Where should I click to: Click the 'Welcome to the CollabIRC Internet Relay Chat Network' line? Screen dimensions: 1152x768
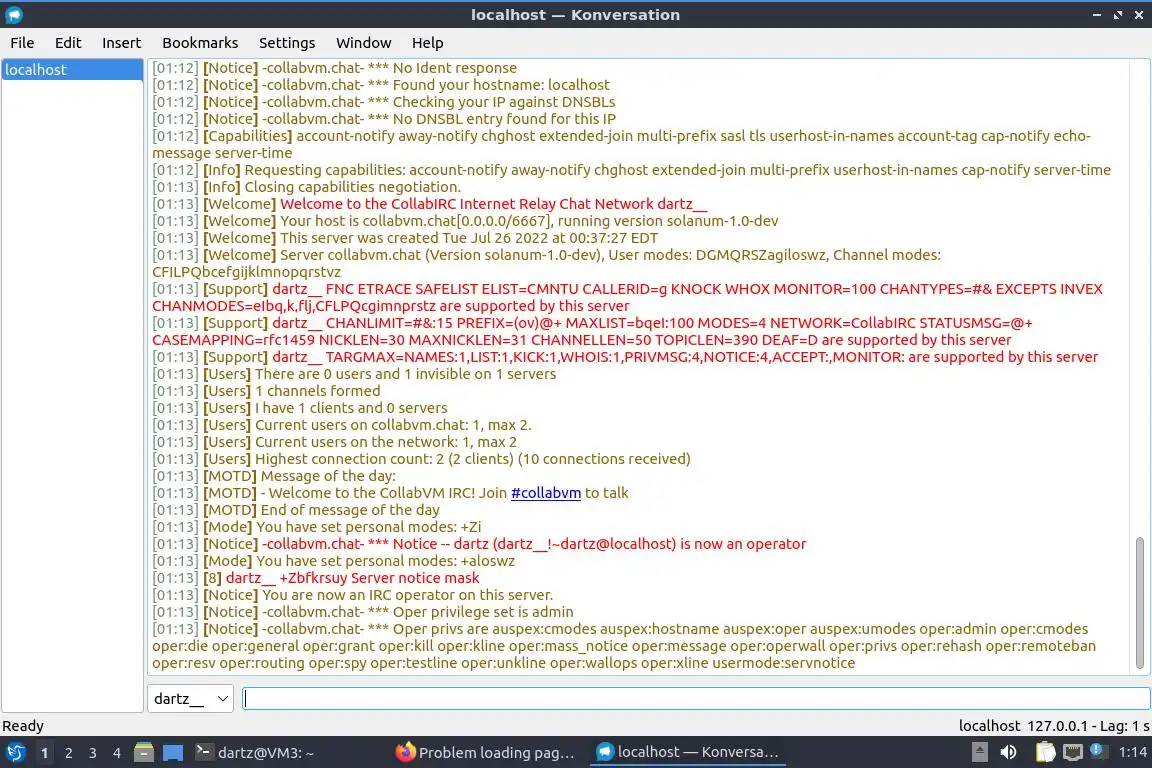430,204
